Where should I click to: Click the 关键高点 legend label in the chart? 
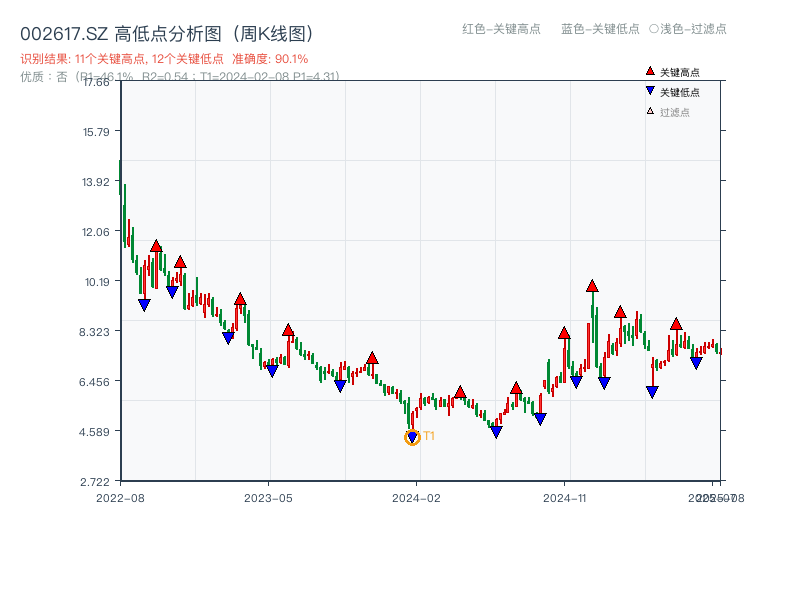[680, 72]
